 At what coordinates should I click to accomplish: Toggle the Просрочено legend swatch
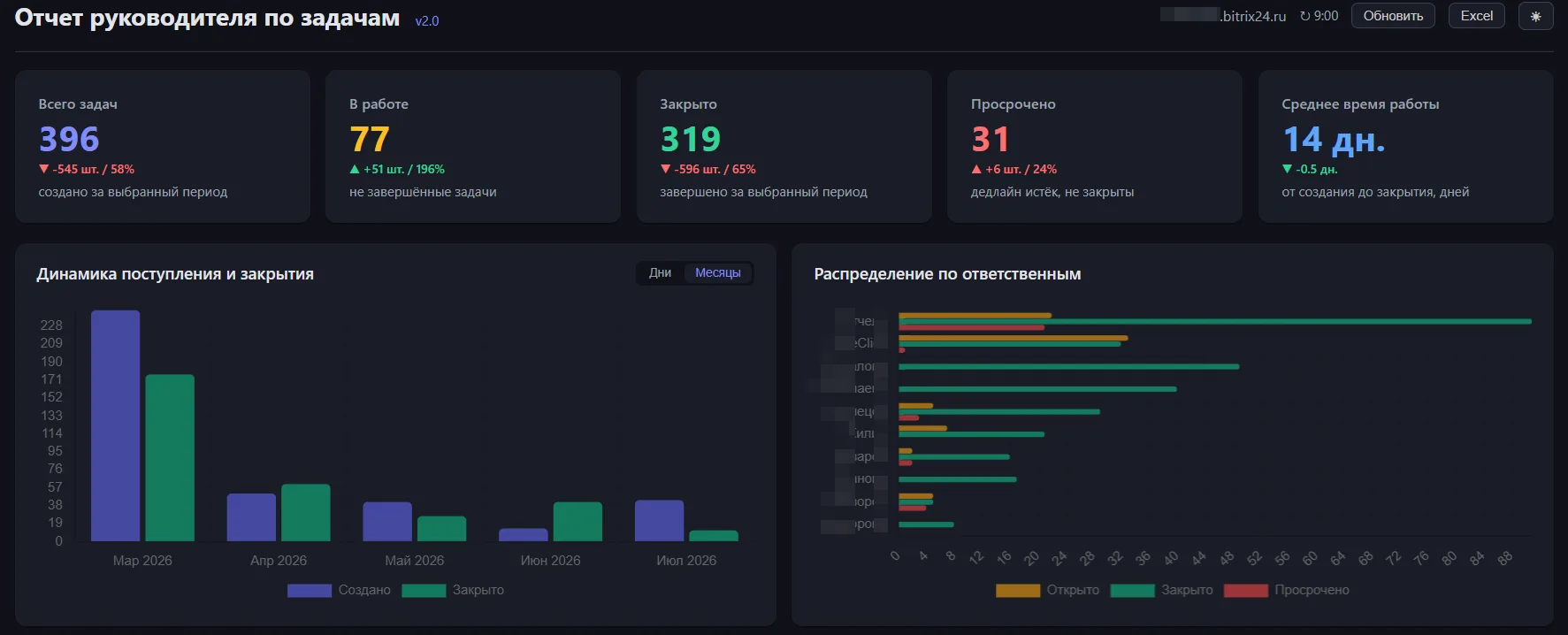pyautogui.click(x=1246, y=590)
